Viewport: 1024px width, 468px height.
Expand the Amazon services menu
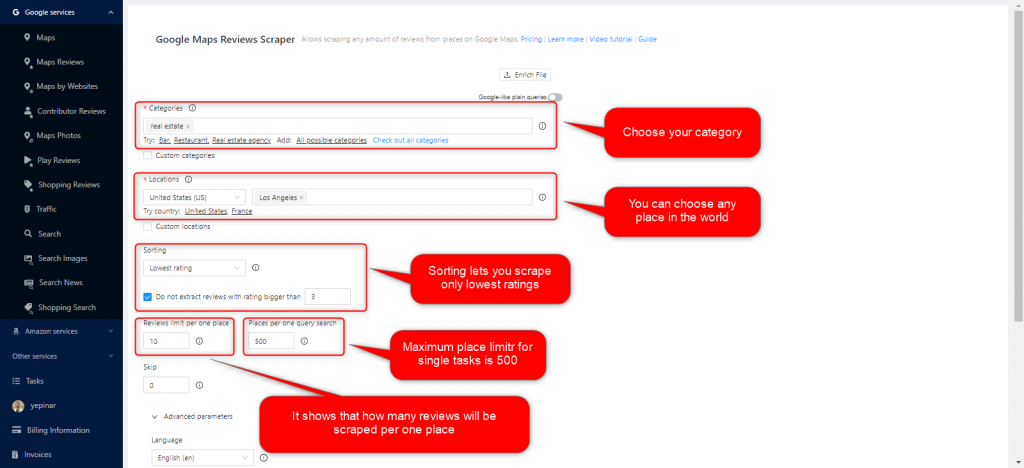(x=62, y=332)
